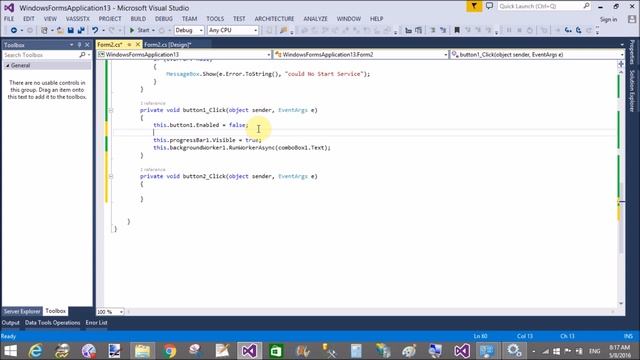Open the feedback speech-bubble icon
This screenshot has height=360, width=640.
coord(489,6)
